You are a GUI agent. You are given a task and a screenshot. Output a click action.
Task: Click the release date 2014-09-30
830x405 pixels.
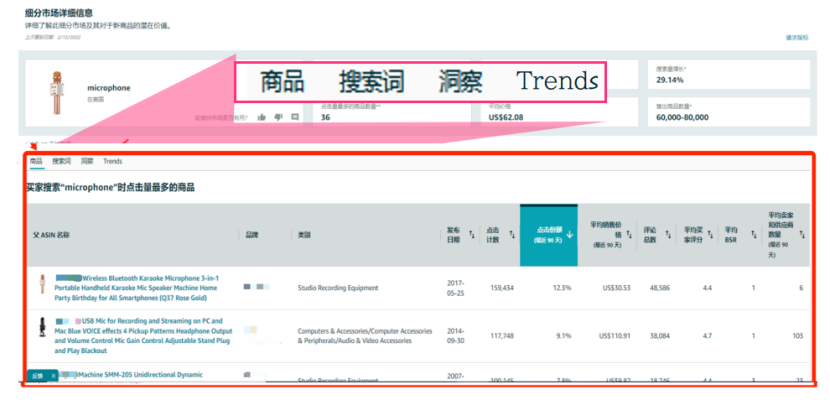(456, 336)
